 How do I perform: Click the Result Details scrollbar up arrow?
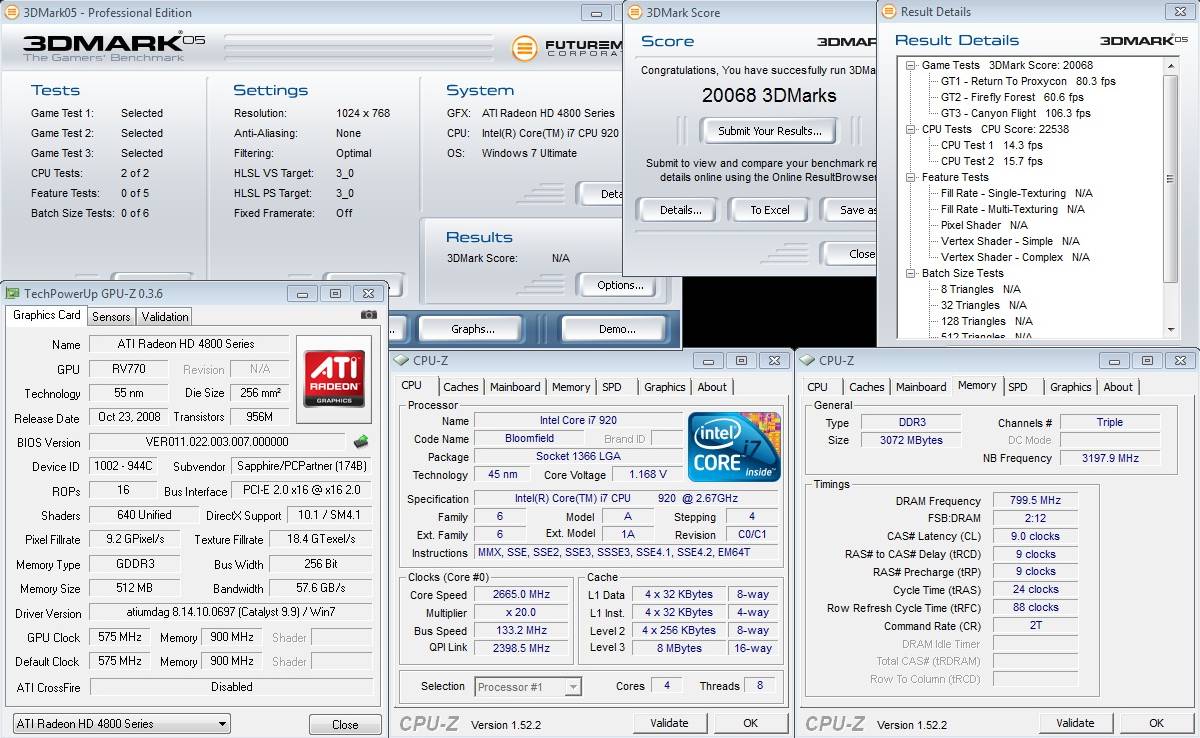click(x=1171, y=66)
